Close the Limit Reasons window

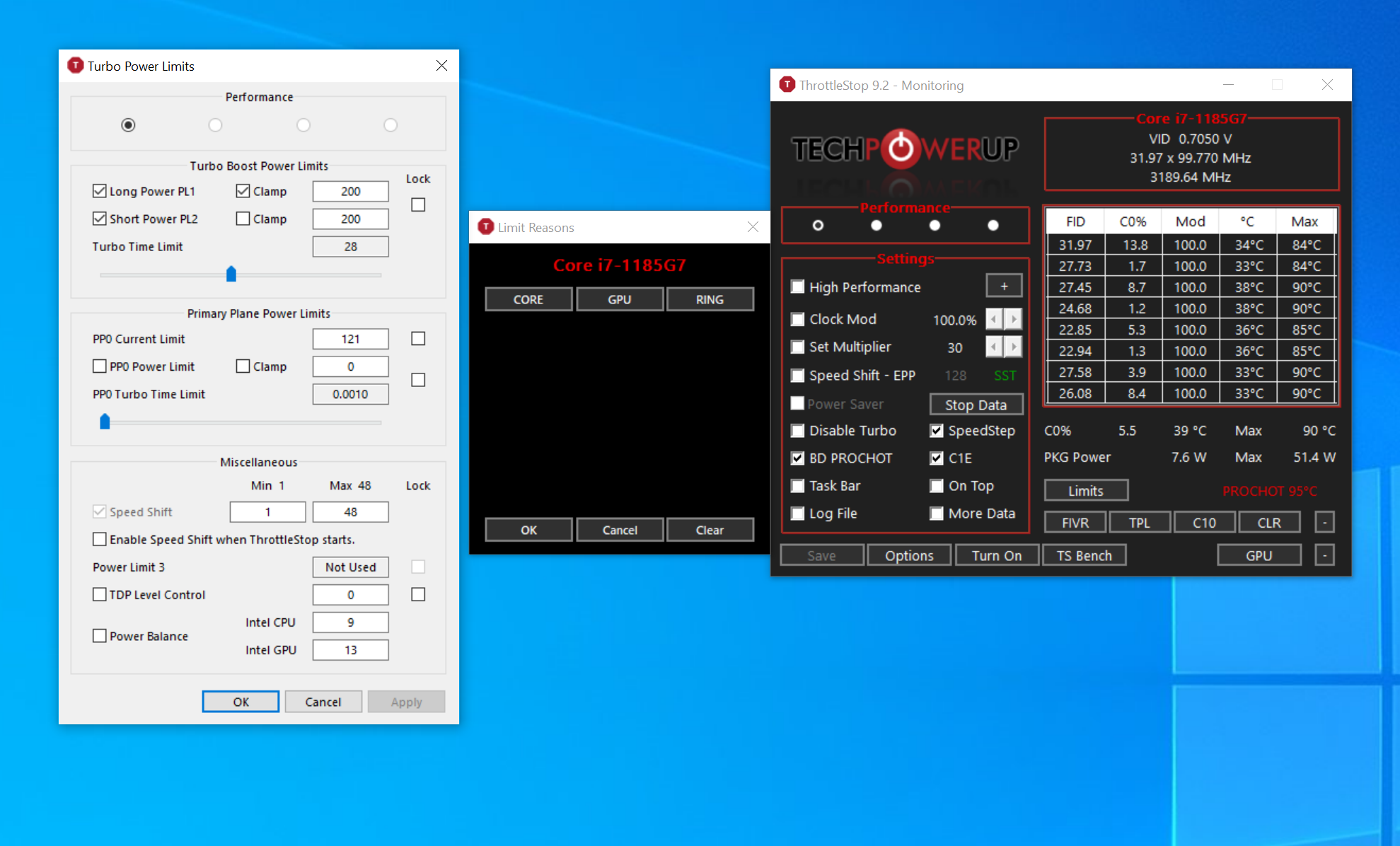coord(753,227)
